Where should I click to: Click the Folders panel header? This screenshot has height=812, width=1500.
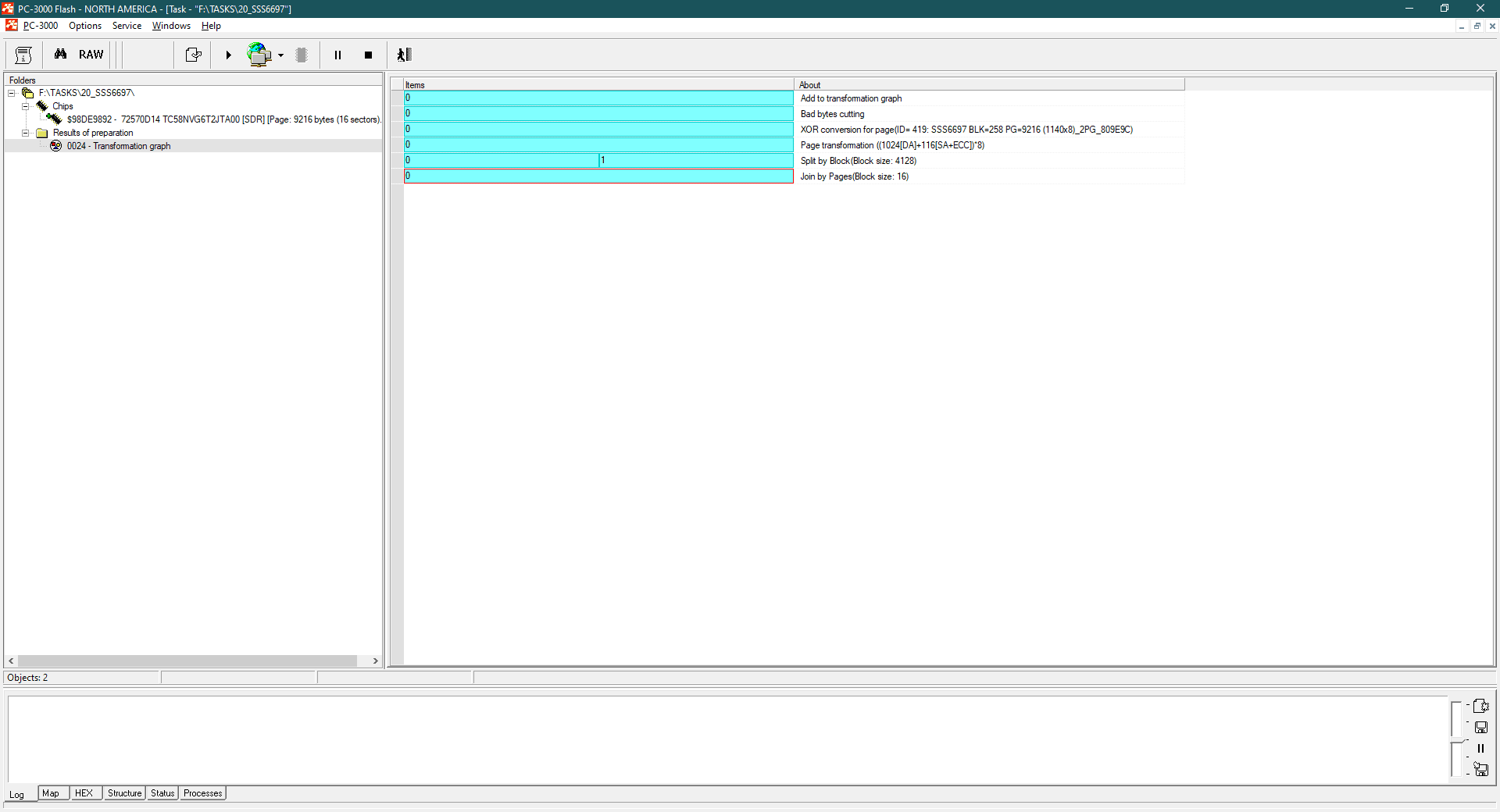193,80
